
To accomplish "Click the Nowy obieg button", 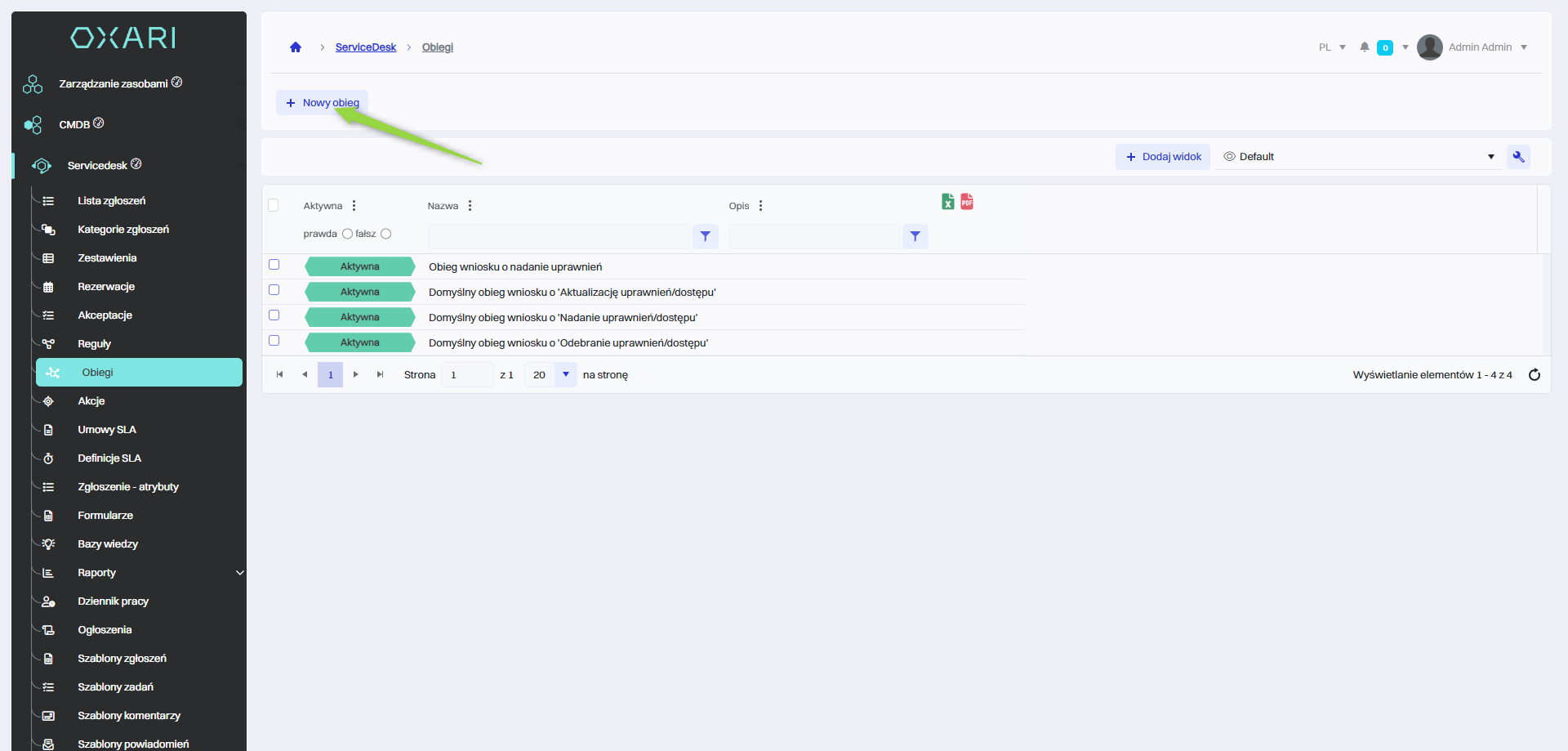I will (x=323, y=103).
